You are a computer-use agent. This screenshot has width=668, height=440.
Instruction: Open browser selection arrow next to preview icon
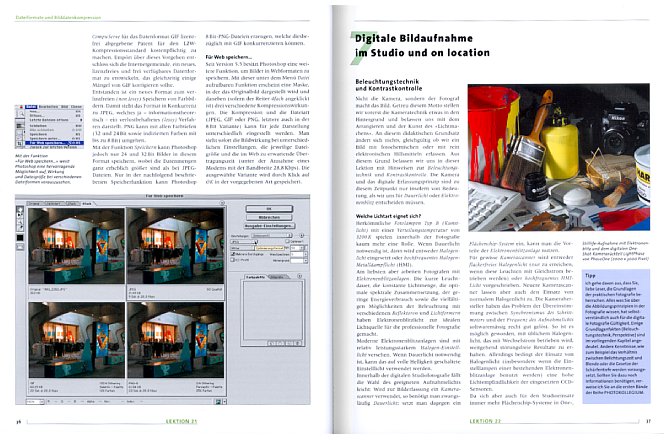point(225,402)
